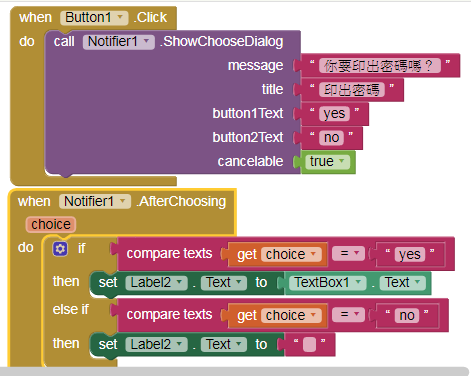Edit the message text 你要印出密碼嗎？
This screenshot has height=376, width=471.
380,66
